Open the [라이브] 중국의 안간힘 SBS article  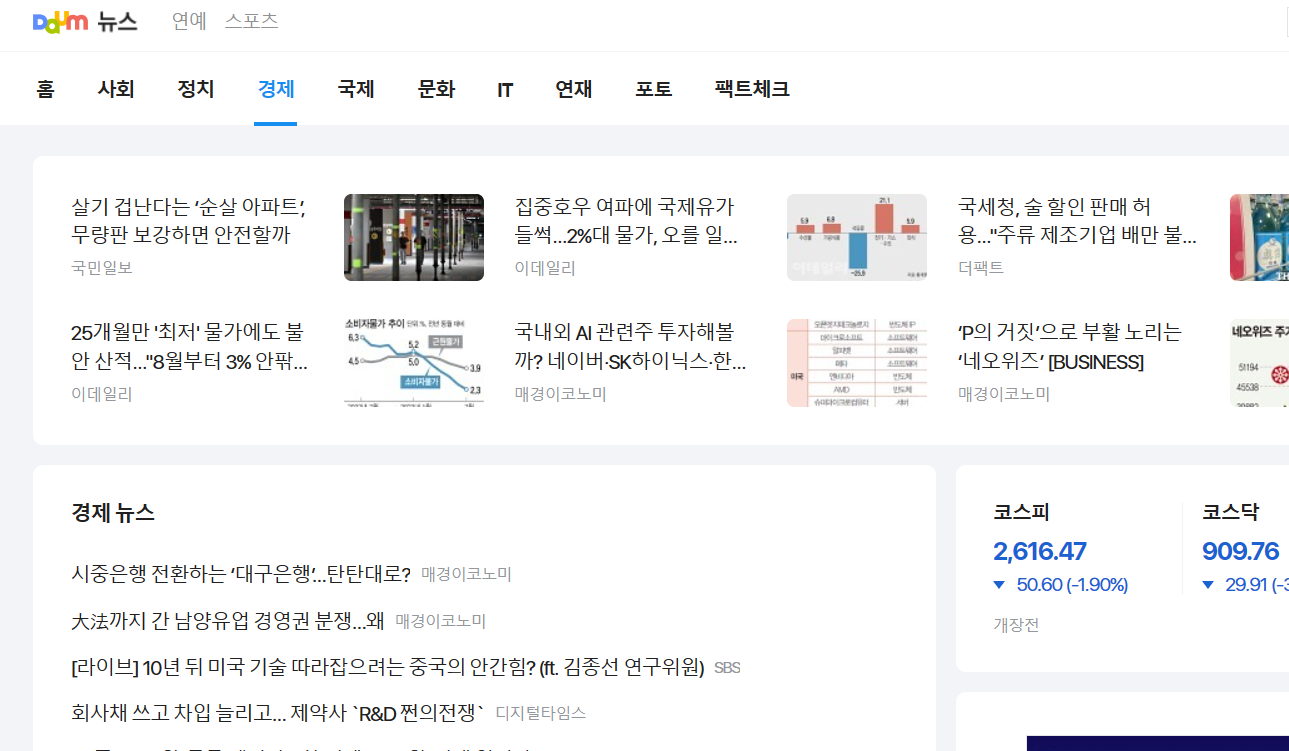pyautogui.click(x=388, y=667)
